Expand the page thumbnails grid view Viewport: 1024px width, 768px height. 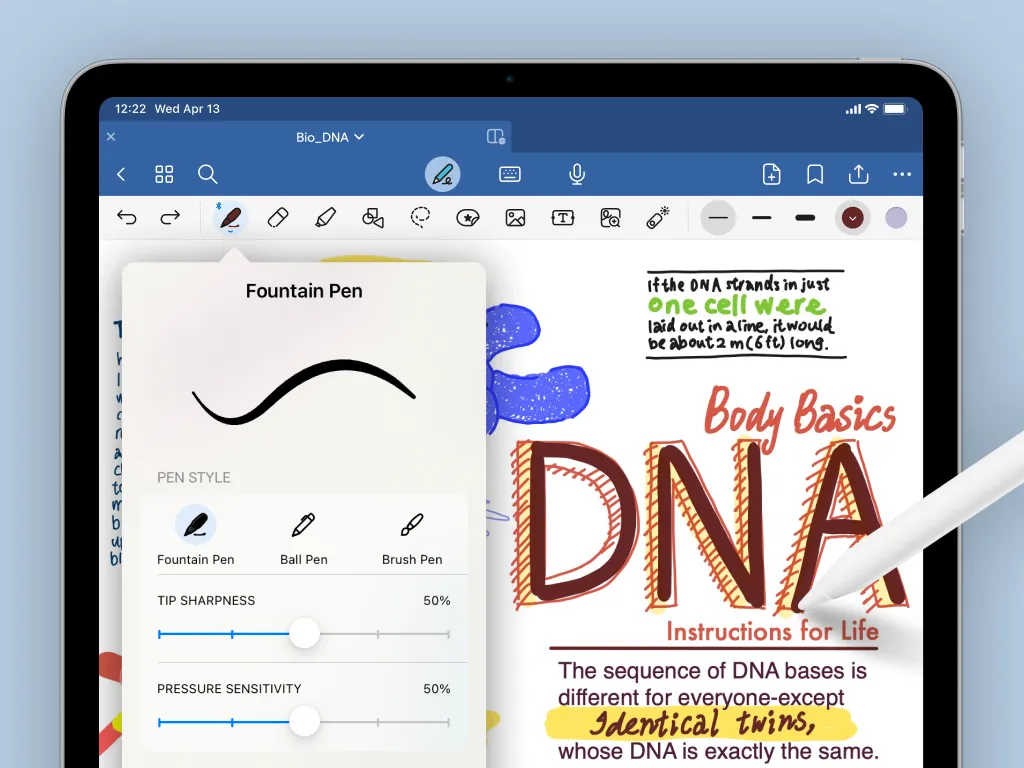164,174
